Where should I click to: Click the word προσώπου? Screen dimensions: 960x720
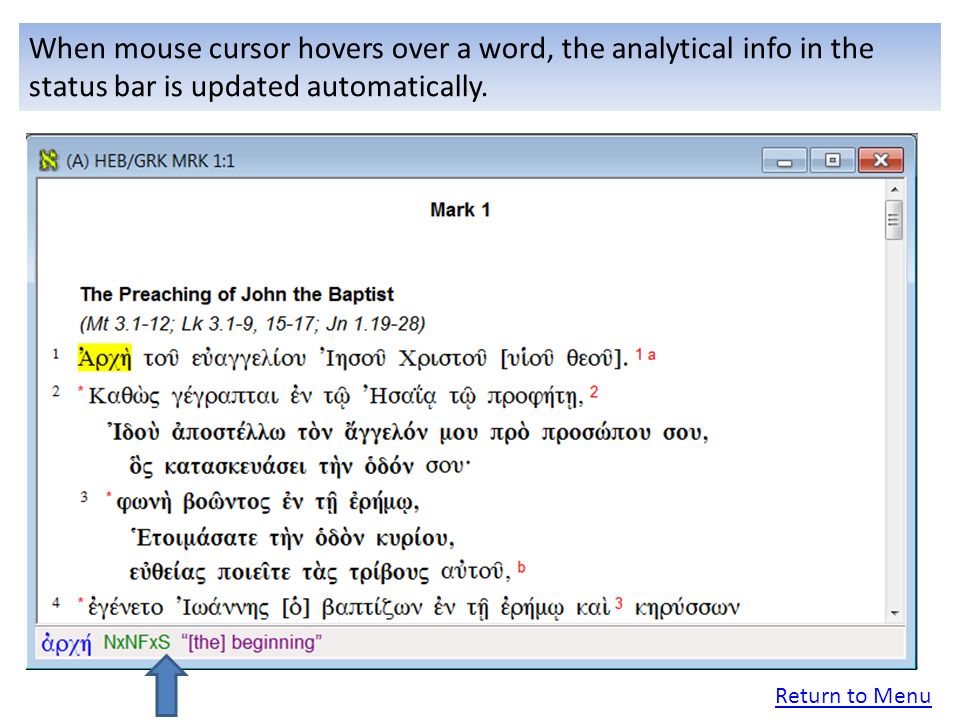click(x=596, y=433)
